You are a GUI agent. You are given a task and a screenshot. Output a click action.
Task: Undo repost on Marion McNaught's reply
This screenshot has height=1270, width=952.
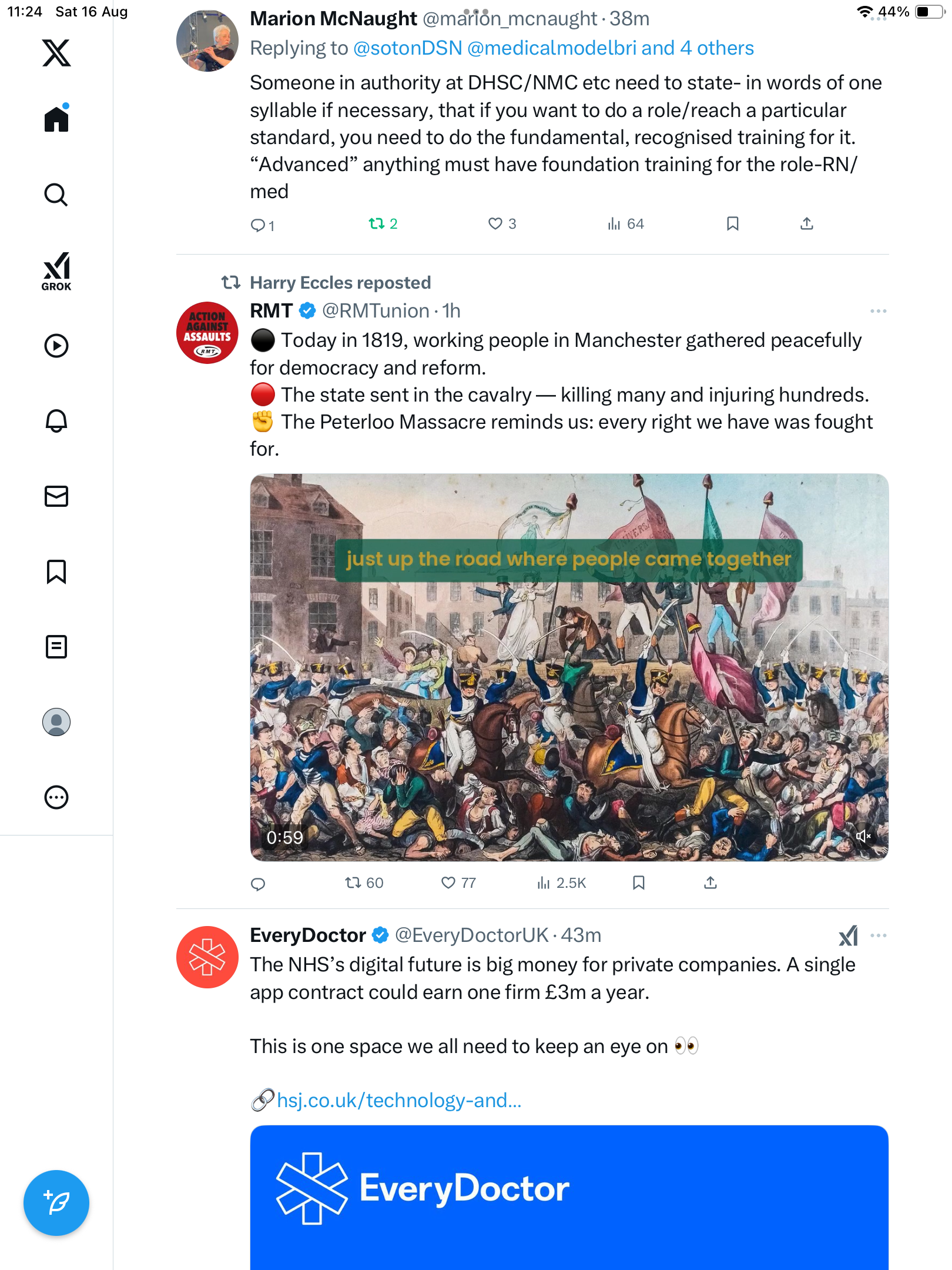point(377,223)
